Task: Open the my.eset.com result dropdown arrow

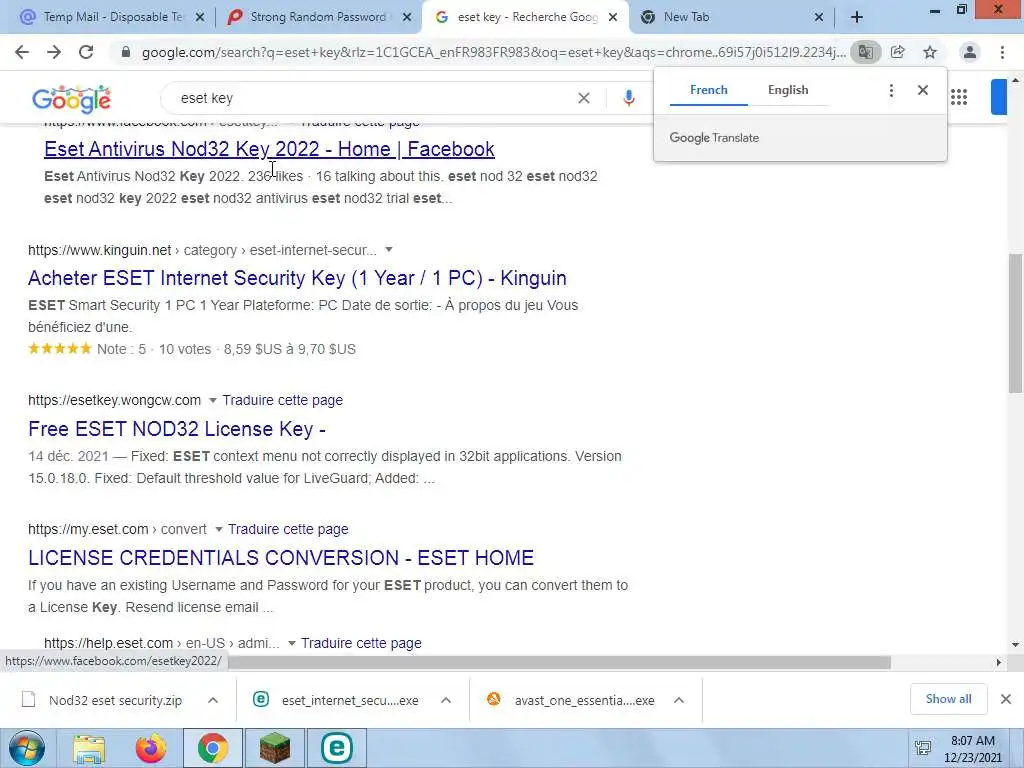Action: (219, 529)
